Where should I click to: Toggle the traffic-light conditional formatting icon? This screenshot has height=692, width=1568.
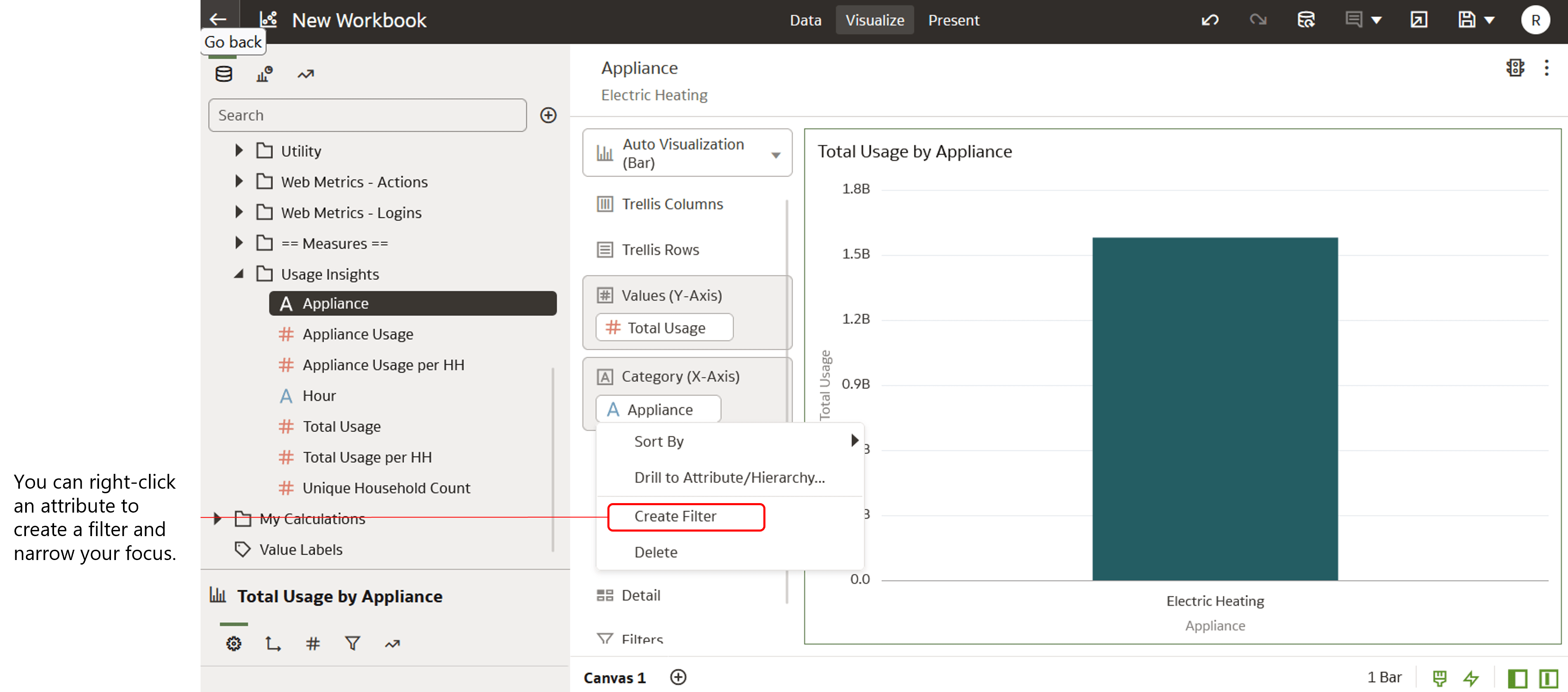point(1515,68)
